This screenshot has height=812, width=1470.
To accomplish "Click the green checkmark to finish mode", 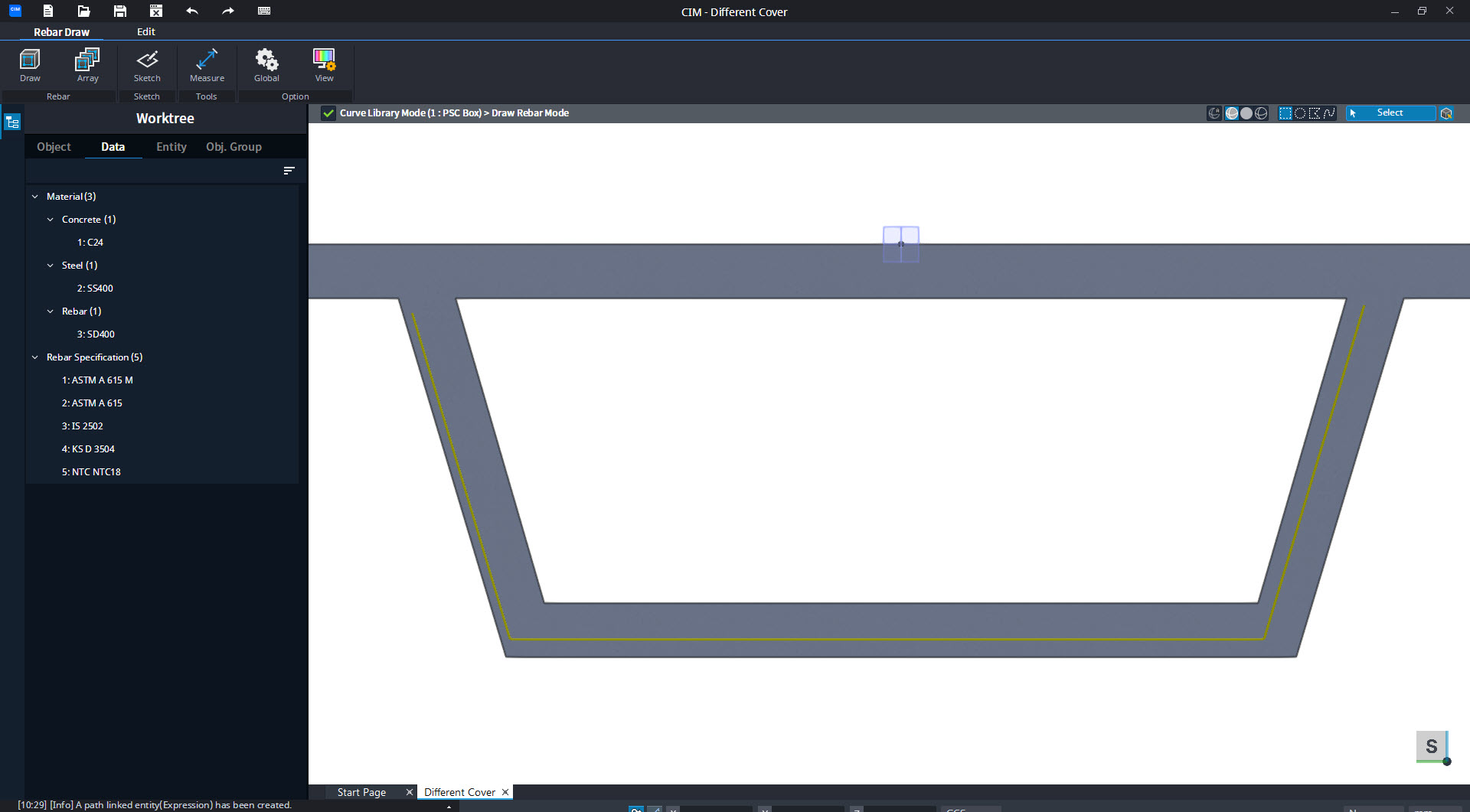I will coord(328,113).
